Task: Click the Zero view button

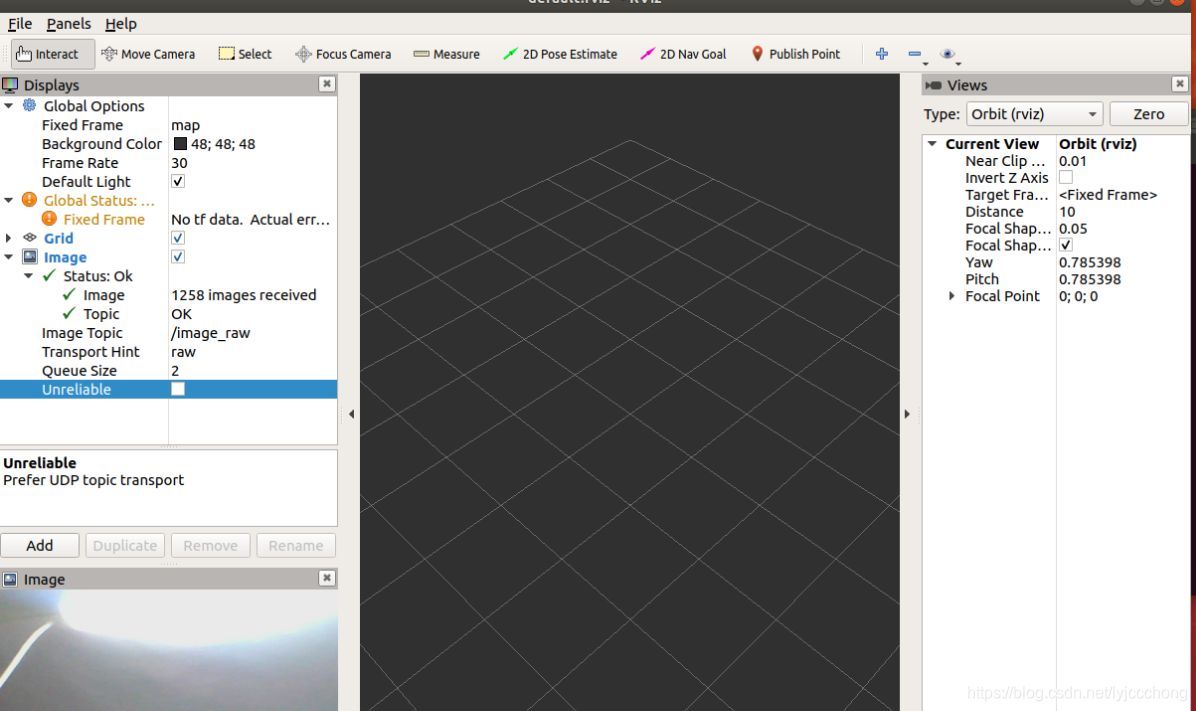Action: coord(1149,114)
